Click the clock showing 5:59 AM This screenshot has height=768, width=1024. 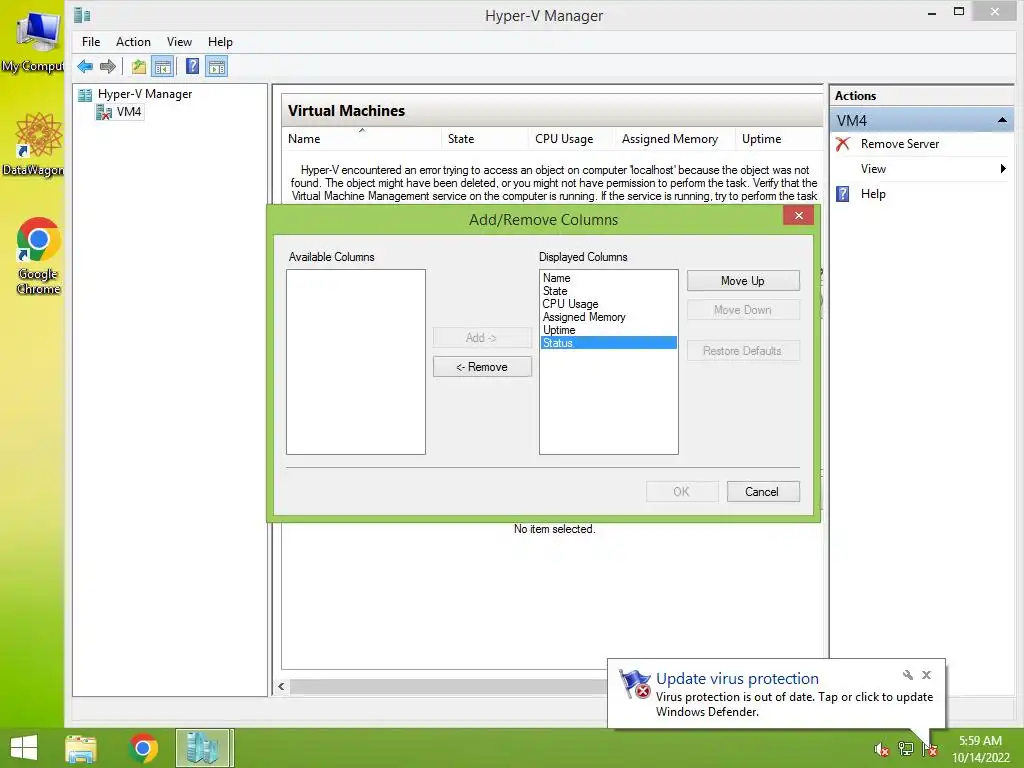[x=980, y=741]
